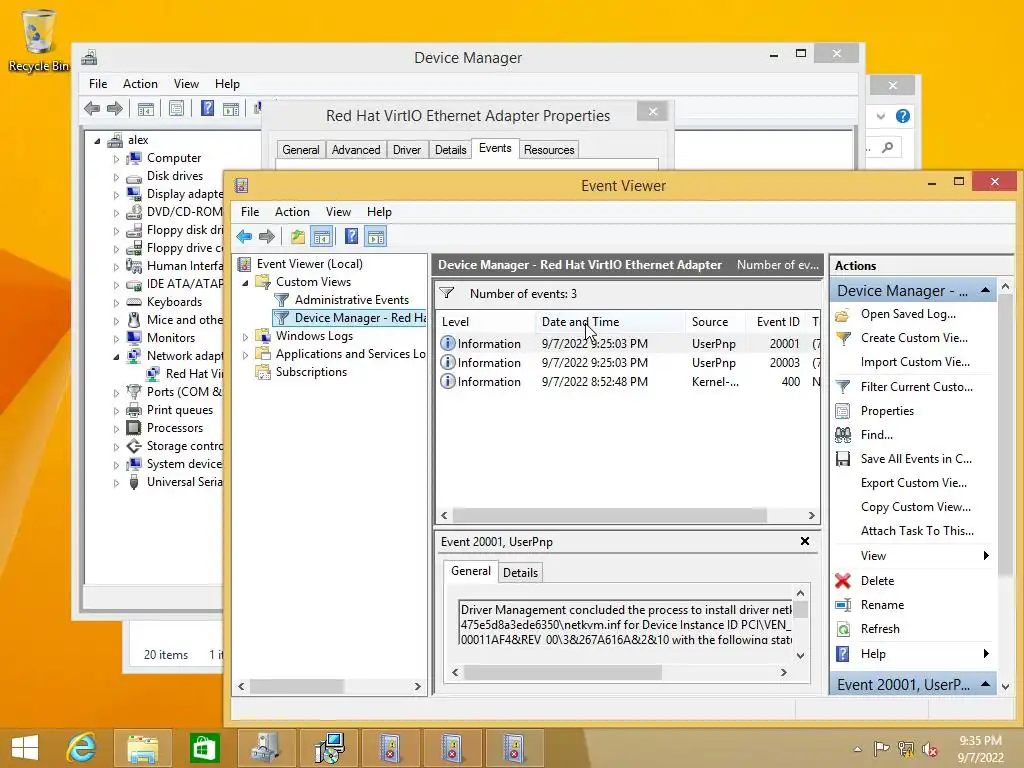Image resolution: width=1024 pixels, height=768 pixels.
Task: Select Administrative Events custom view
Action: [351, 300]
